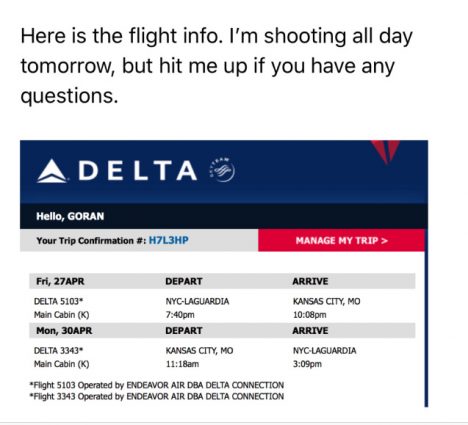Click the message text about flight info
The image size is (468, 425).
217,66
